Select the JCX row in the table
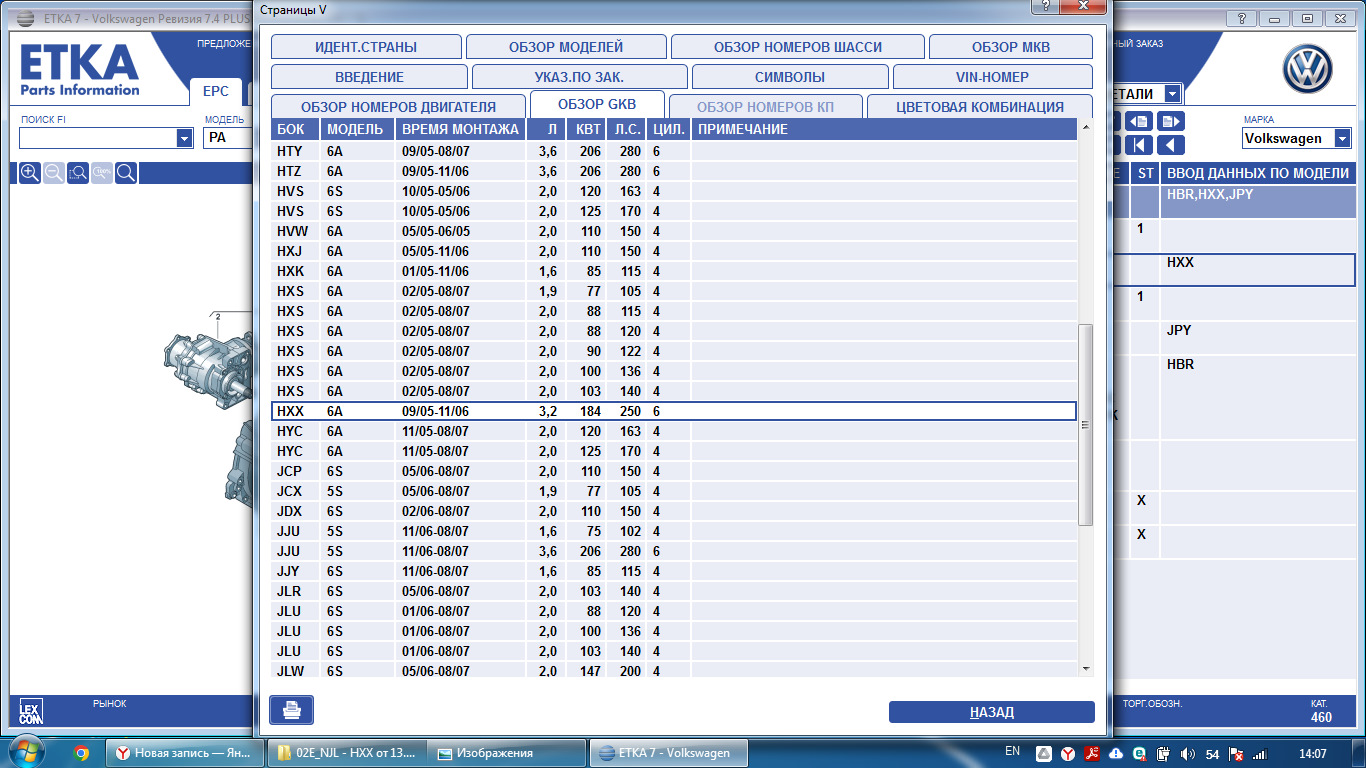Viewport: 1366px width, 768px height. [x=674, y=491]
